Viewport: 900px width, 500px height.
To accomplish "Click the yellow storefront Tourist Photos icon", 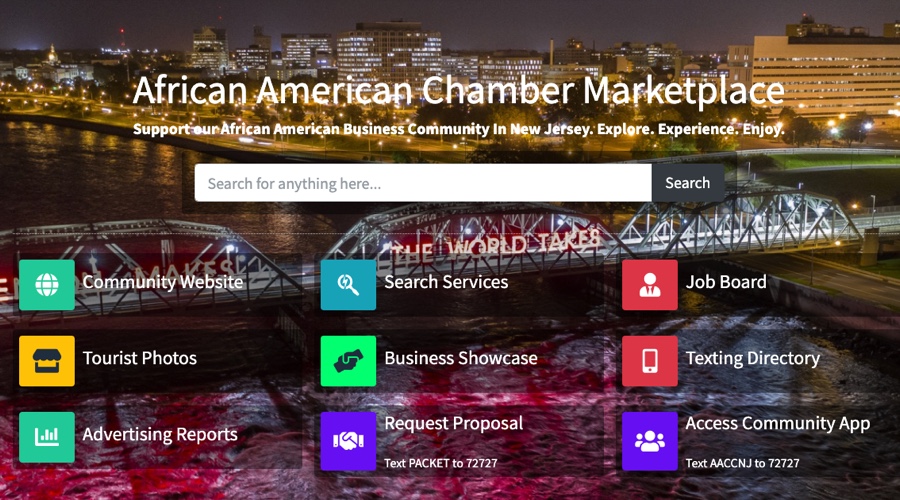I will pos(46,361).
